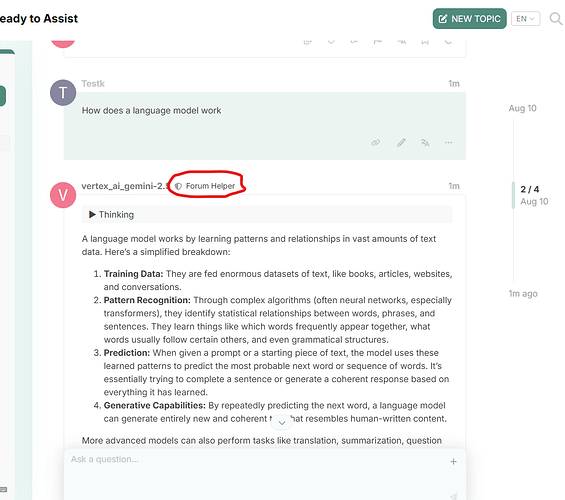Screen dimensions: 565x500
Task: Open more actions ellipsis on Testk's post
Action: (448, 143)
